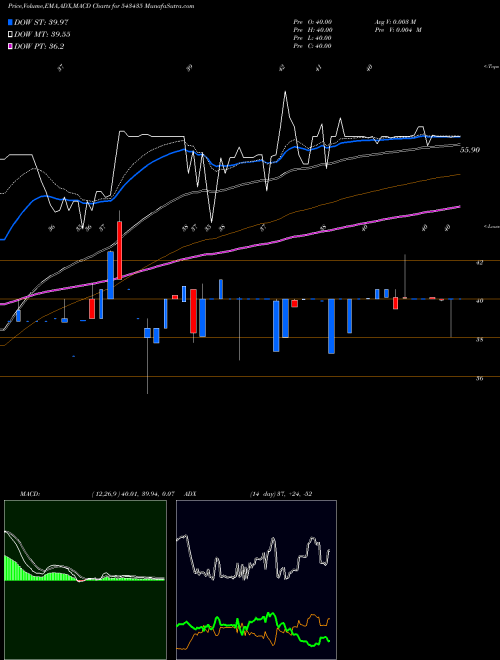Click the "<Tops" marker label
500x660 pixels.
click(x=491, y=67)
